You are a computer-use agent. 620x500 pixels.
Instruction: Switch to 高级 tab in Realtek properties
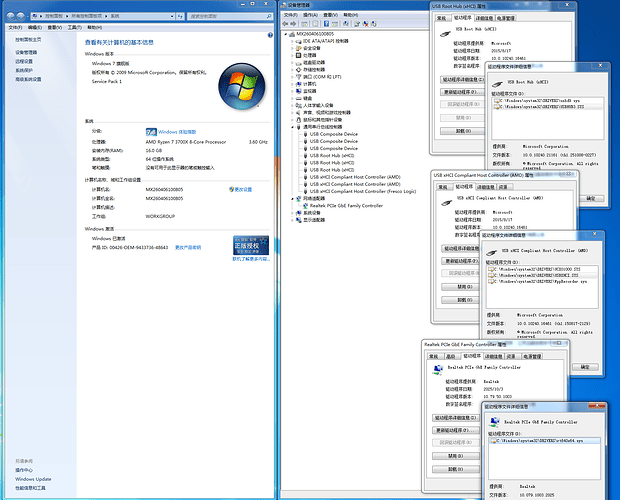click(x=451, y=357)
